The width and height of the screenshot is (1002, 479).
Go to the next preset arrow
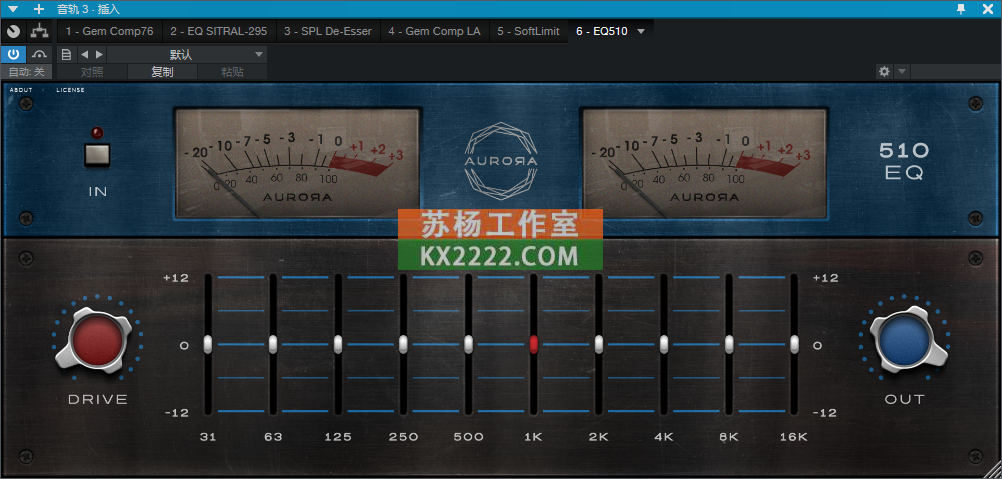pos(99,55)
